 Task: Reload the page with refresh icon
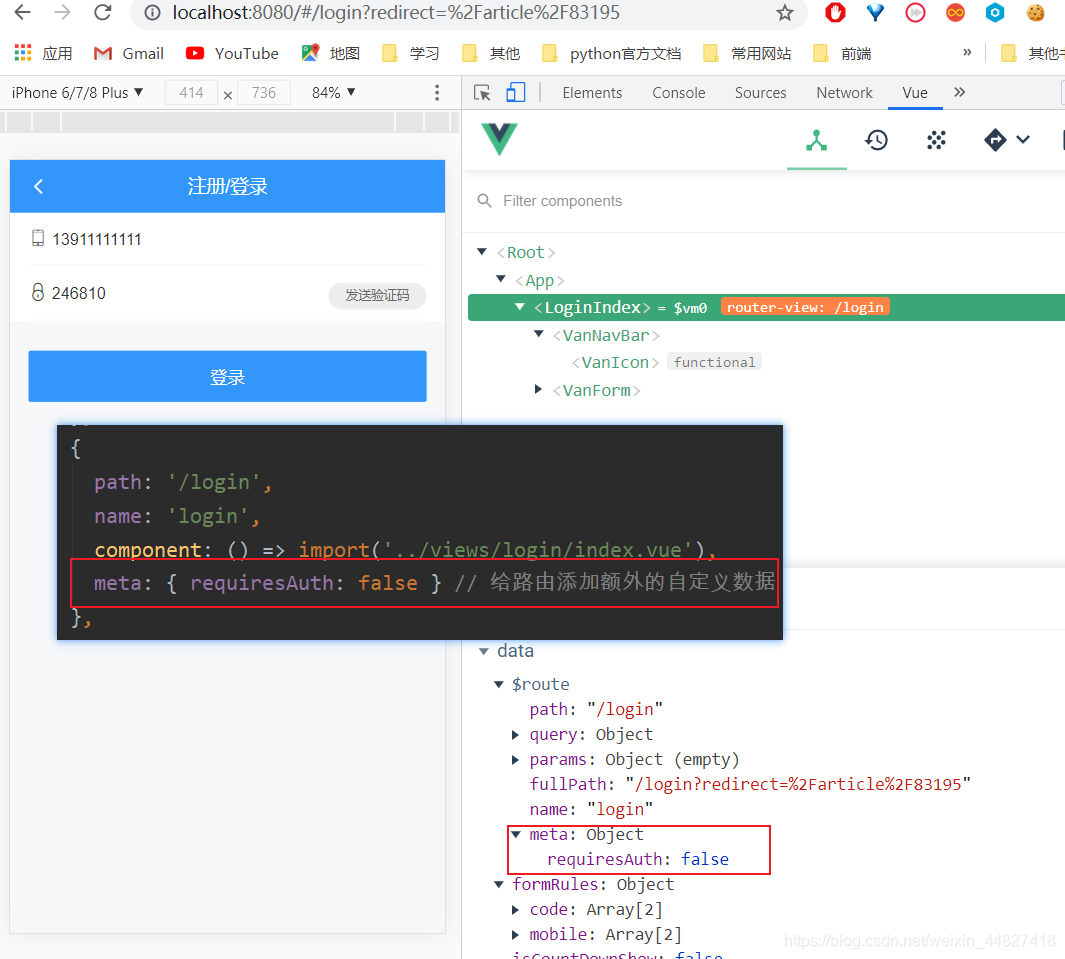pyautogui.click(x=103, y=12)
